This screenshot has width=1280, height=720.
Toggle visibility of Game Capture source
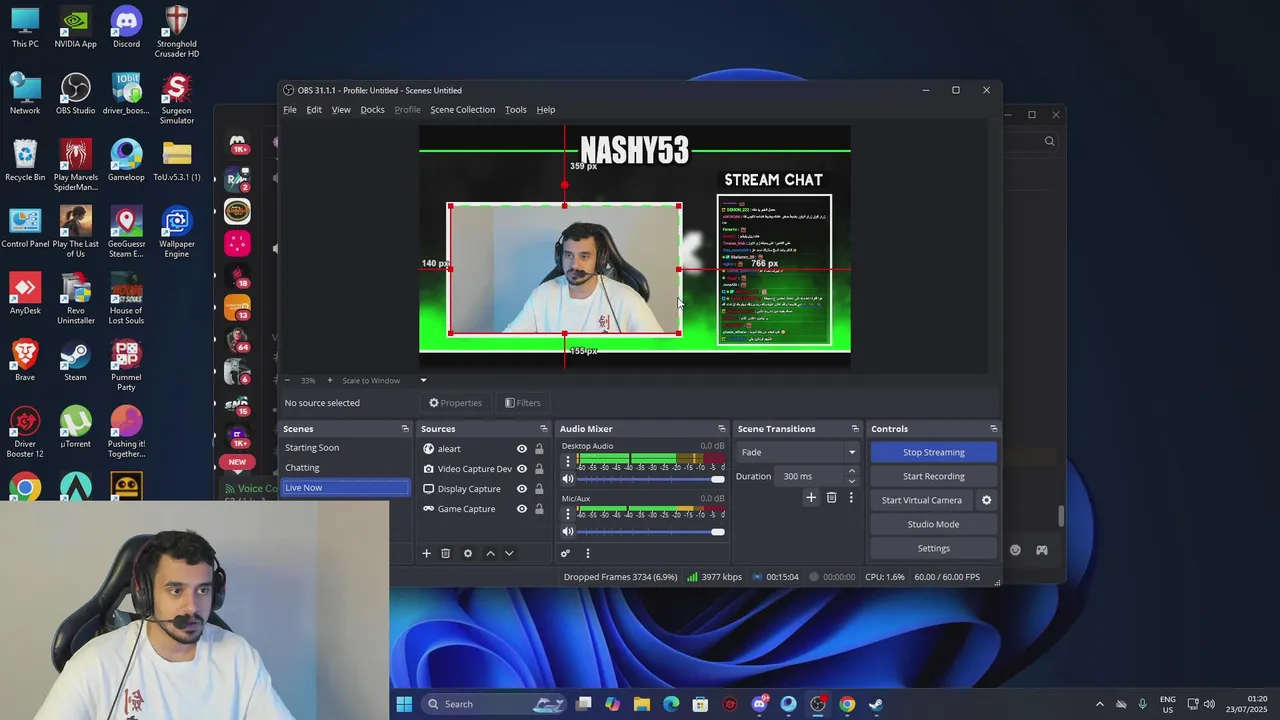point(521,509)
